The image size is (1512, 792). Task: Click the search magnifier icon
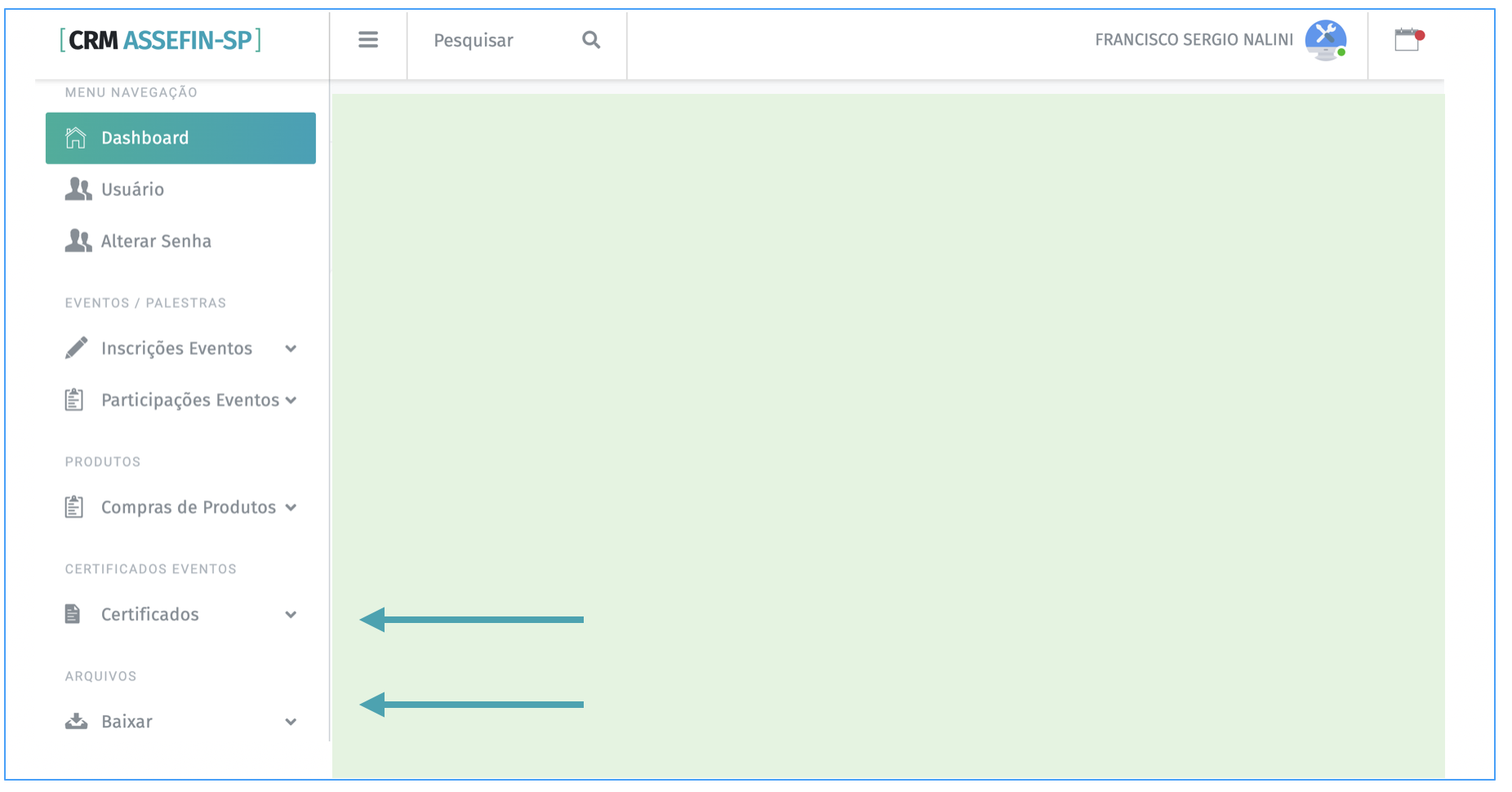(x=591, y=40)
